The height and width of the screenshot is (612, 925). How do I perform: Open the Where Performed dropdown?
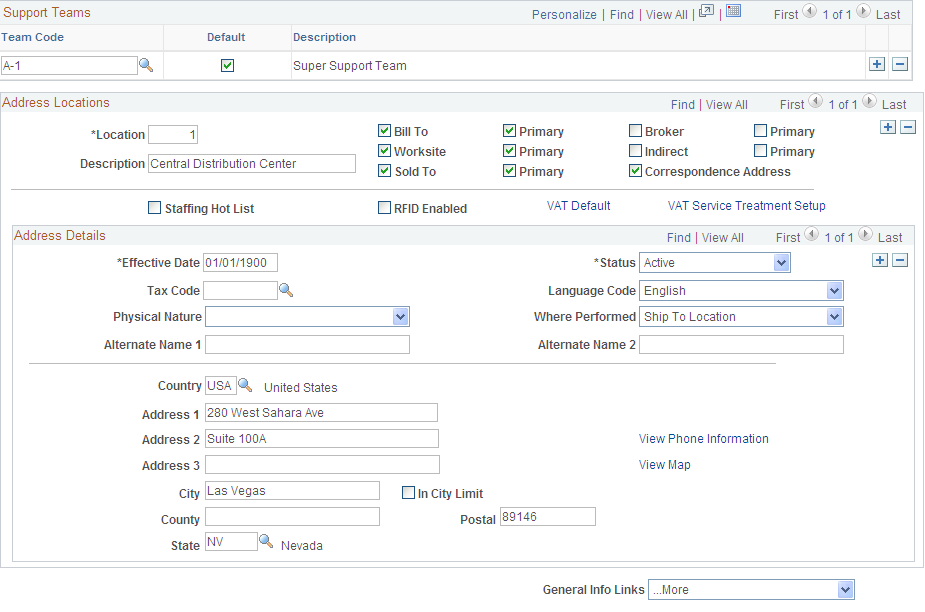pyautogui.click(x=741, y=316)
